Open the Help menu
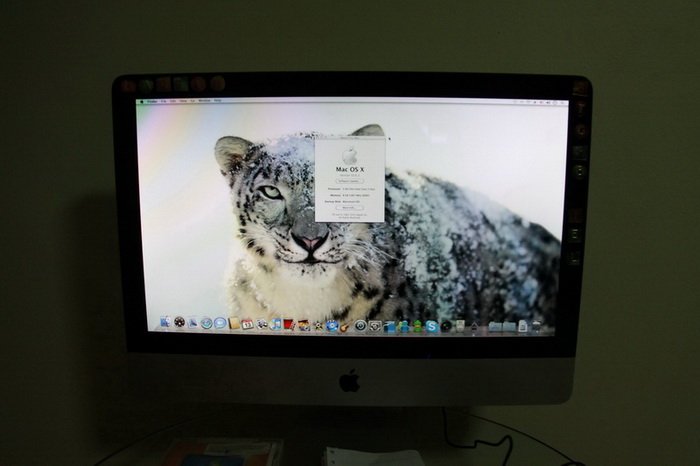The width and height of the screenshot is (700, 466). click(x=217, y=100)
